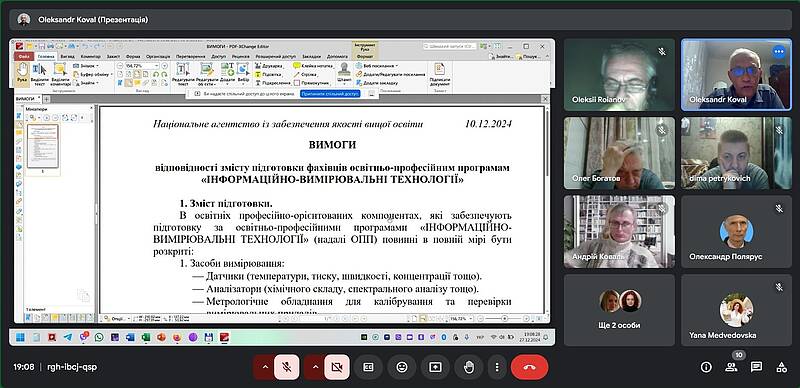
Task: Click the zoom slider in the PDF status bar
Action: (505, 318)
